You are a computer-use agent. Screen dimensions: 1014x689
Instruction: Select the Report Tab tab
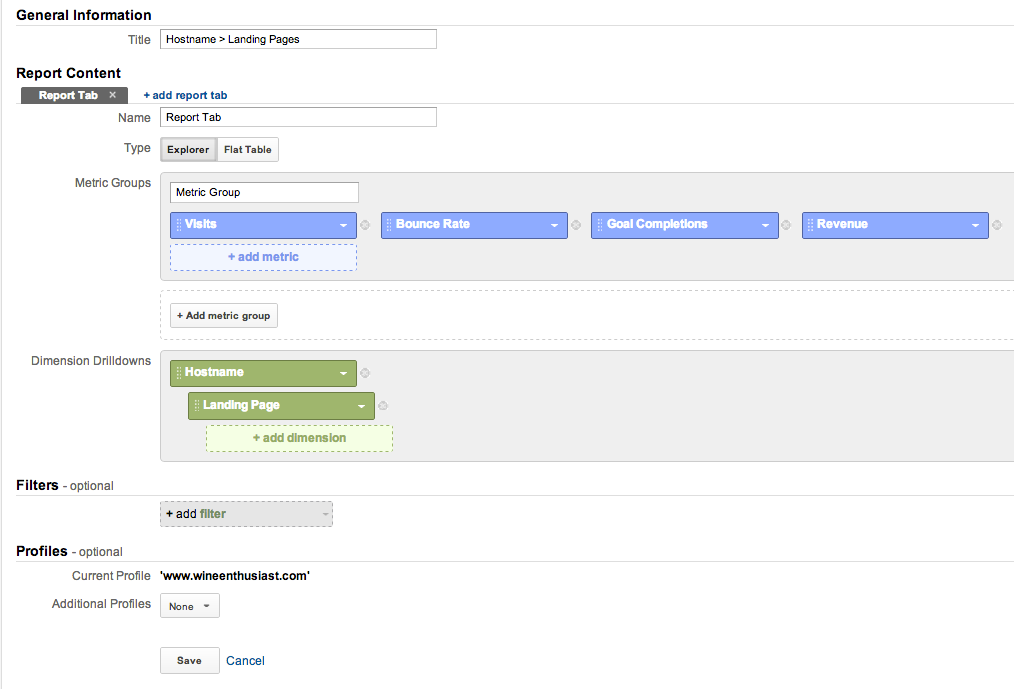(x=67, y=95)
